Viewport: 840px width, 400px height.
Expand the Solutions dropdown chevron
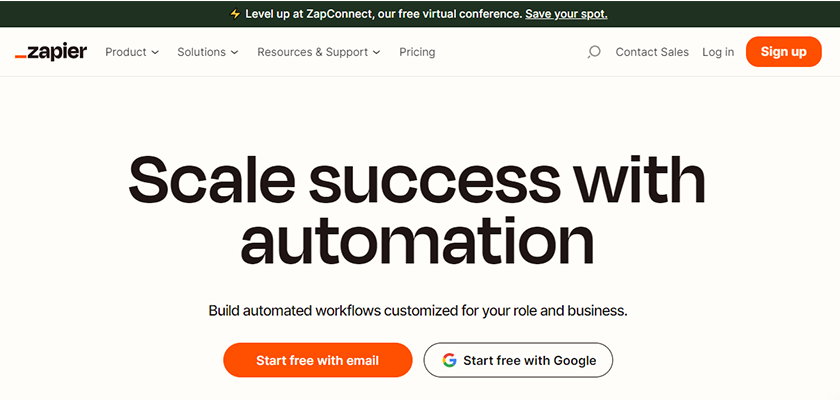tap(234, 53)
